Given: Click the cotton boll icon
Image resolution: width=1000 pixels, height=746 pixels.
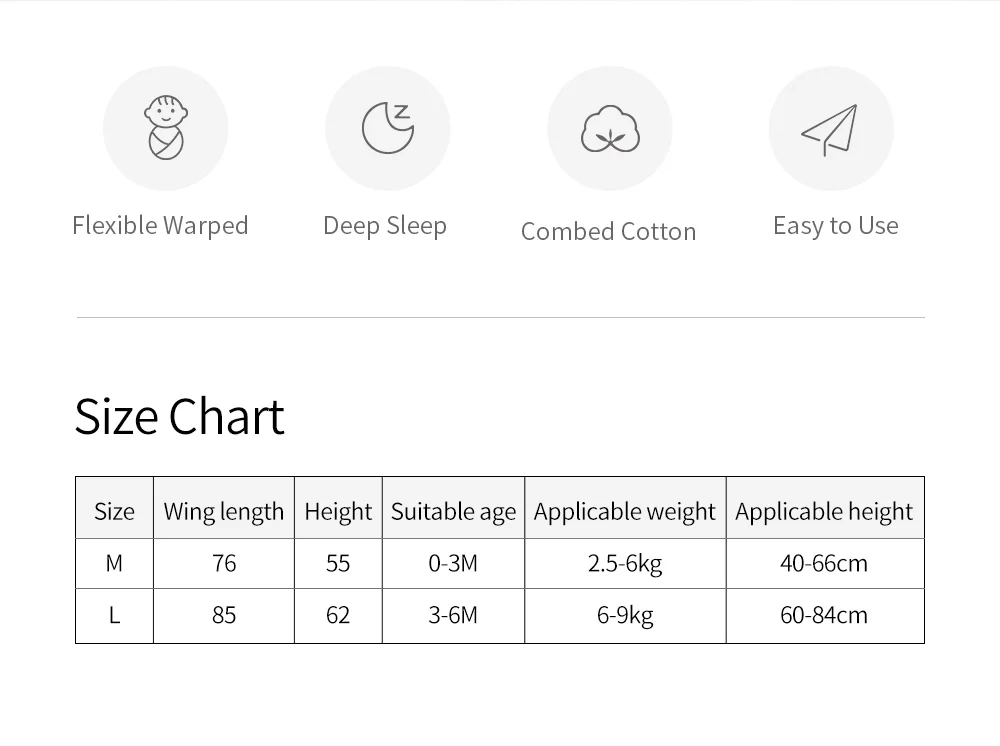Looking at the screenshot, I should tap(610, 129).
